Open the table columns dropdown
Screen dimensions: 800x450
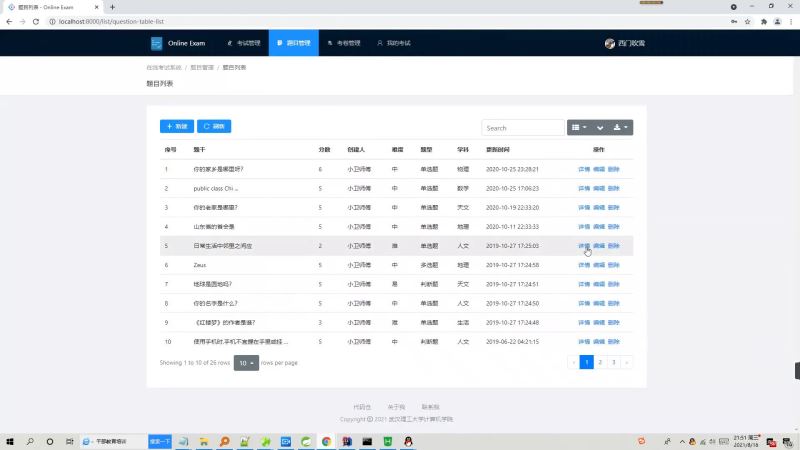579,128
